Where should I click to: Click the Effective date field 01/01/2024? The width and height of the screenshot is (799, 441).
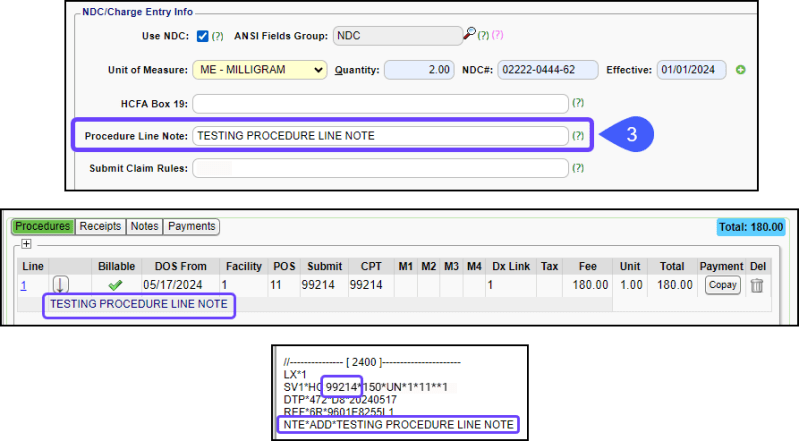tap(691, 70)
